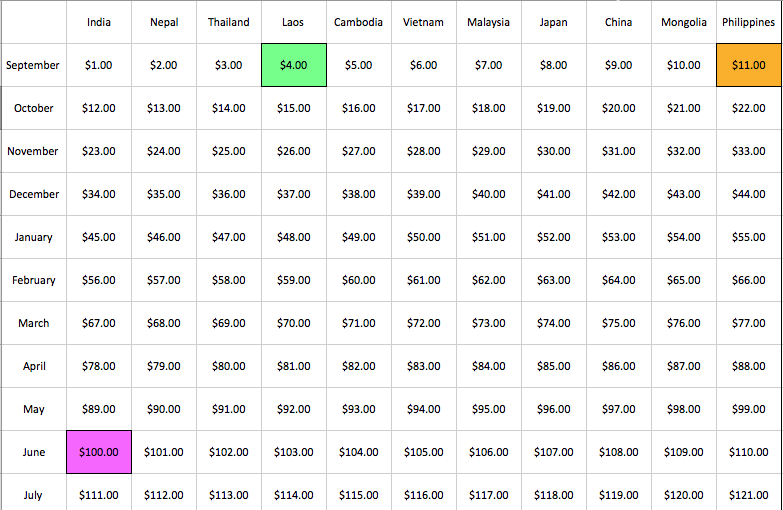
Task: Select the magenta $100.00 June cell
Action: click(99, 452)
